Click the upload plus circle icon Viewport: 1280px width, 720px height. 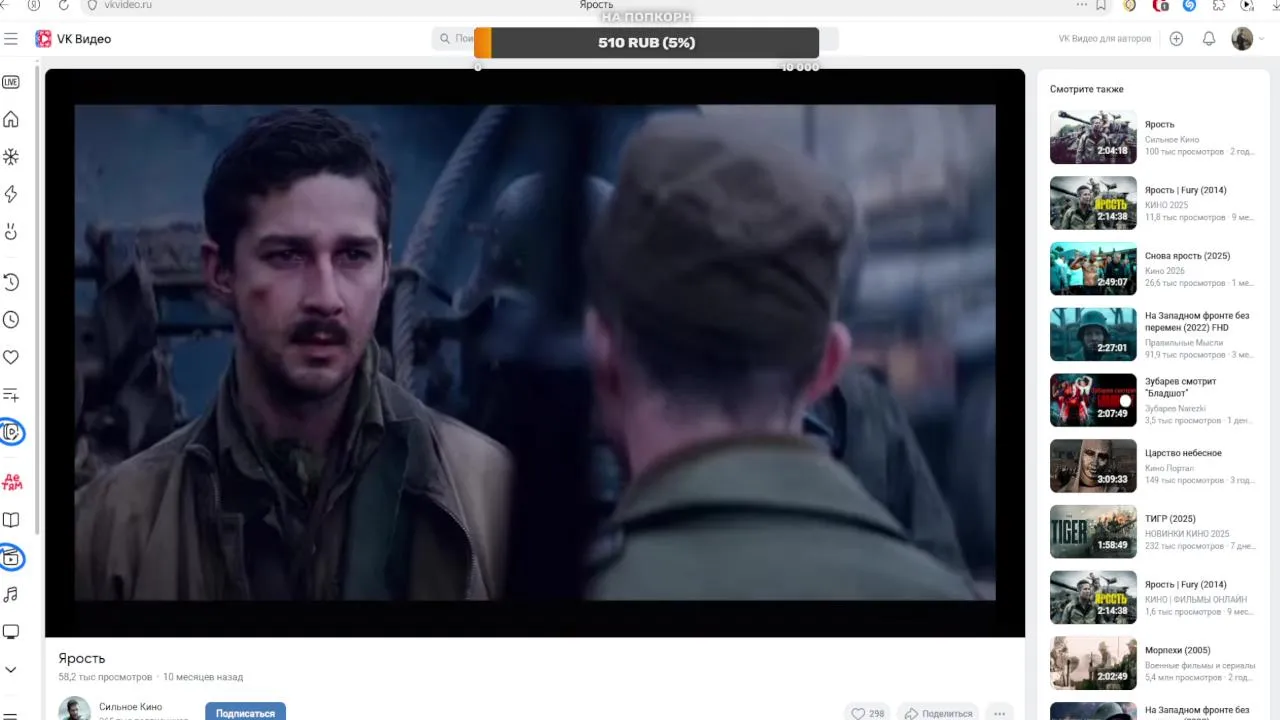click(x=1176, y=39)
